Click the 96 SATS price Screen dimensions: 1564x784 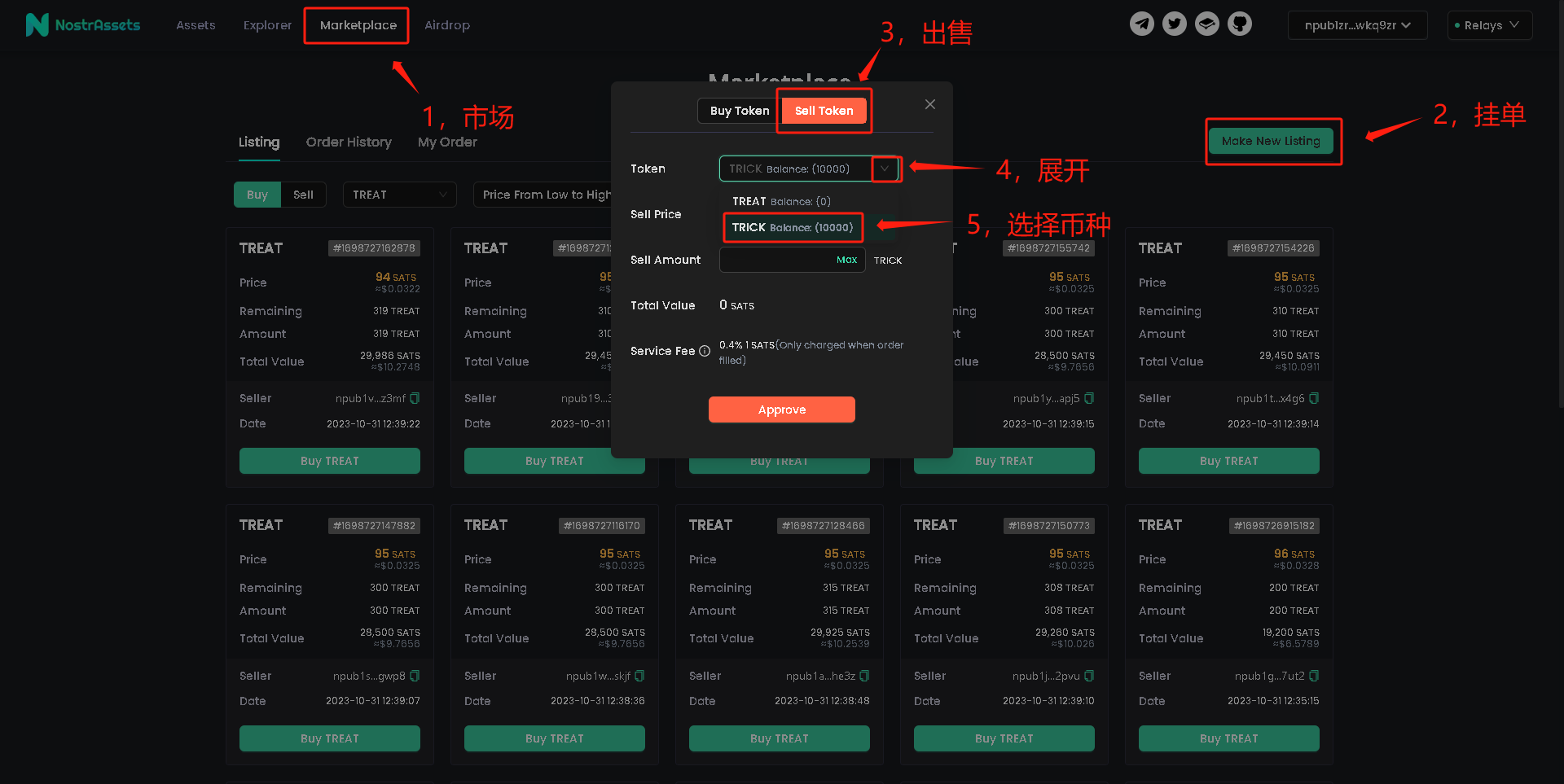point(1294,554)
